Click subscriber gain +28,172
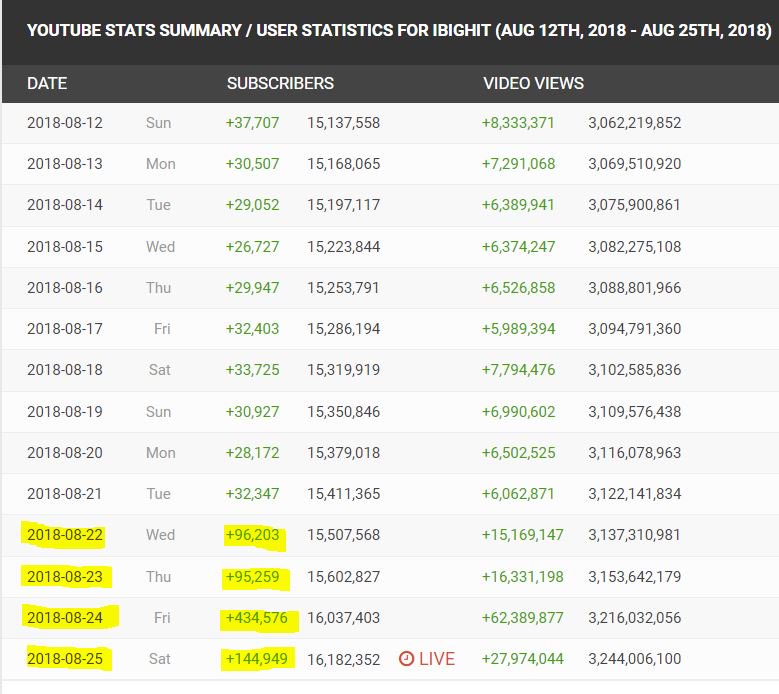Screen dimensions: 779x694 coord(252,453)
